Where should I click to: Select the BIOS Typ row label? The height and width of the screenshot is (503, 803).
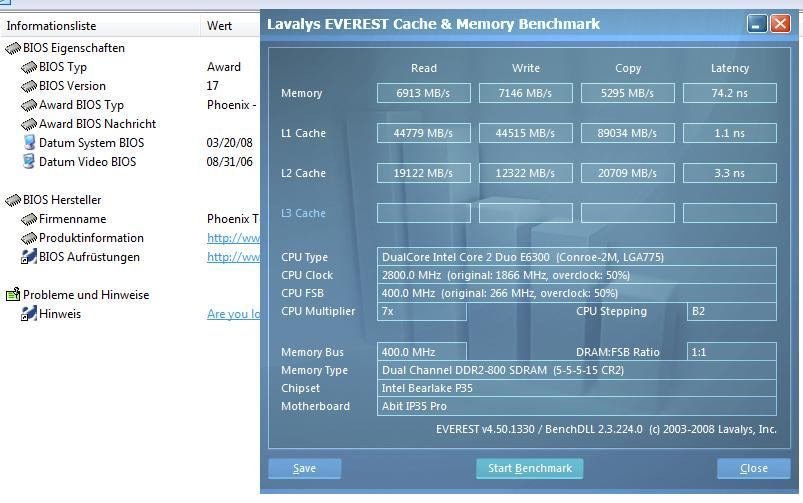click(63, 67)
